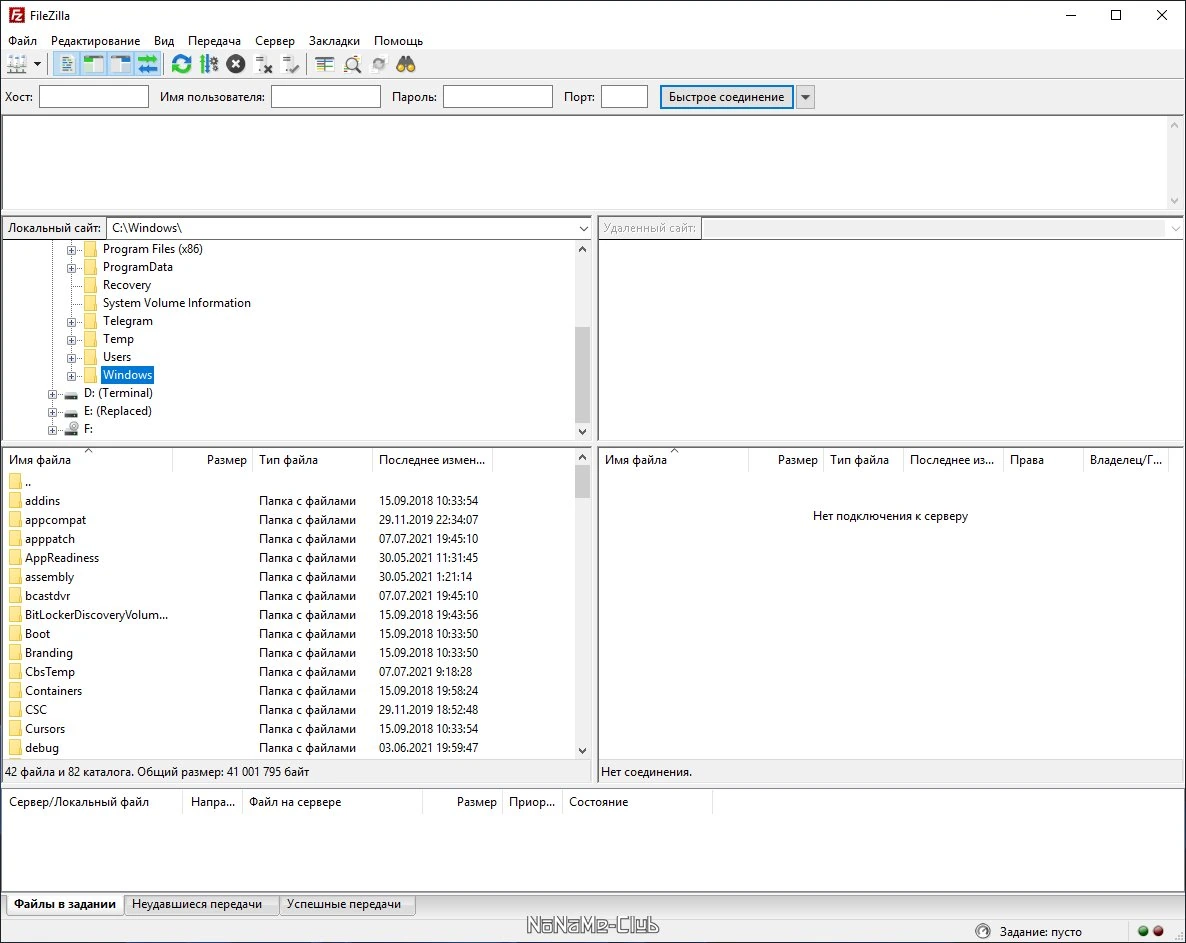Select the parent '..' folder entry
1186x943 pixels.
28,482
